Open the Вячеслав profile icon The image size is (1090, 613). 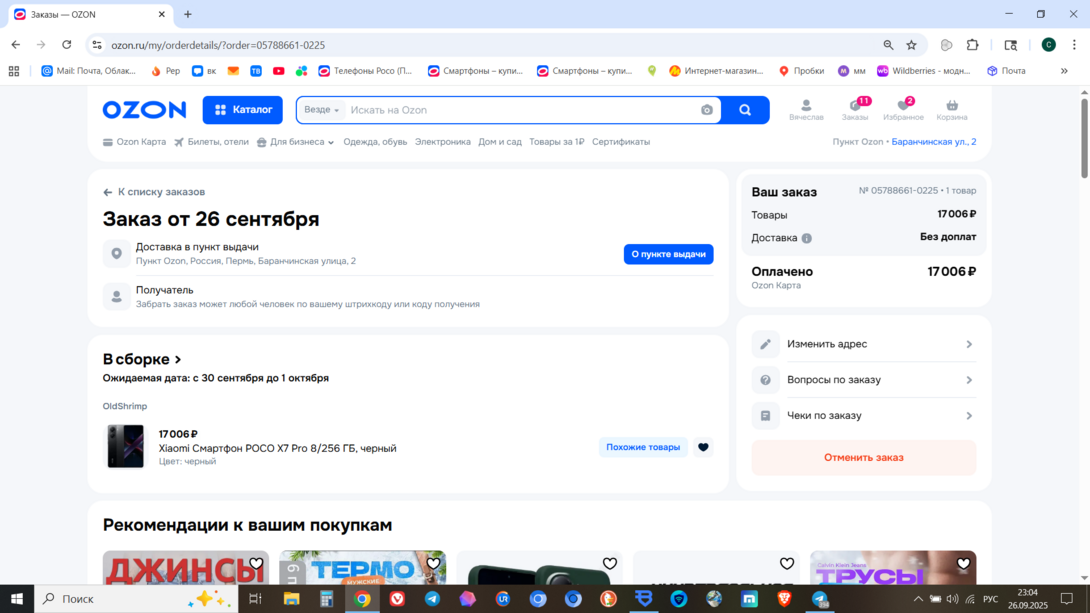tap(806, 110)
